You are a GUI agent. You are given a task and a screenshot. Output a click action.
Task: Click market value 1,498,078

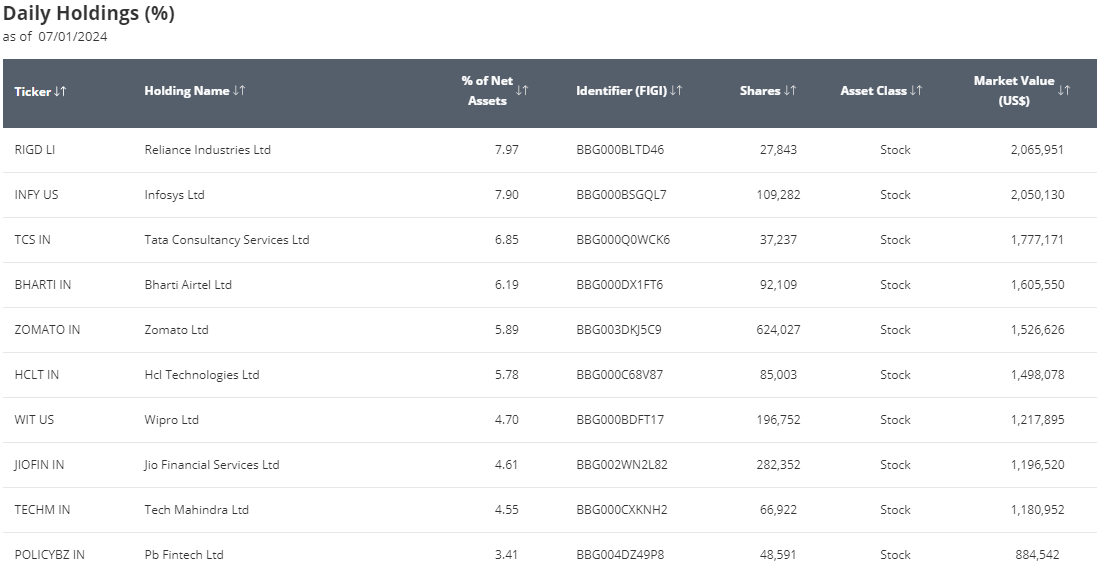click(1038, 374)
